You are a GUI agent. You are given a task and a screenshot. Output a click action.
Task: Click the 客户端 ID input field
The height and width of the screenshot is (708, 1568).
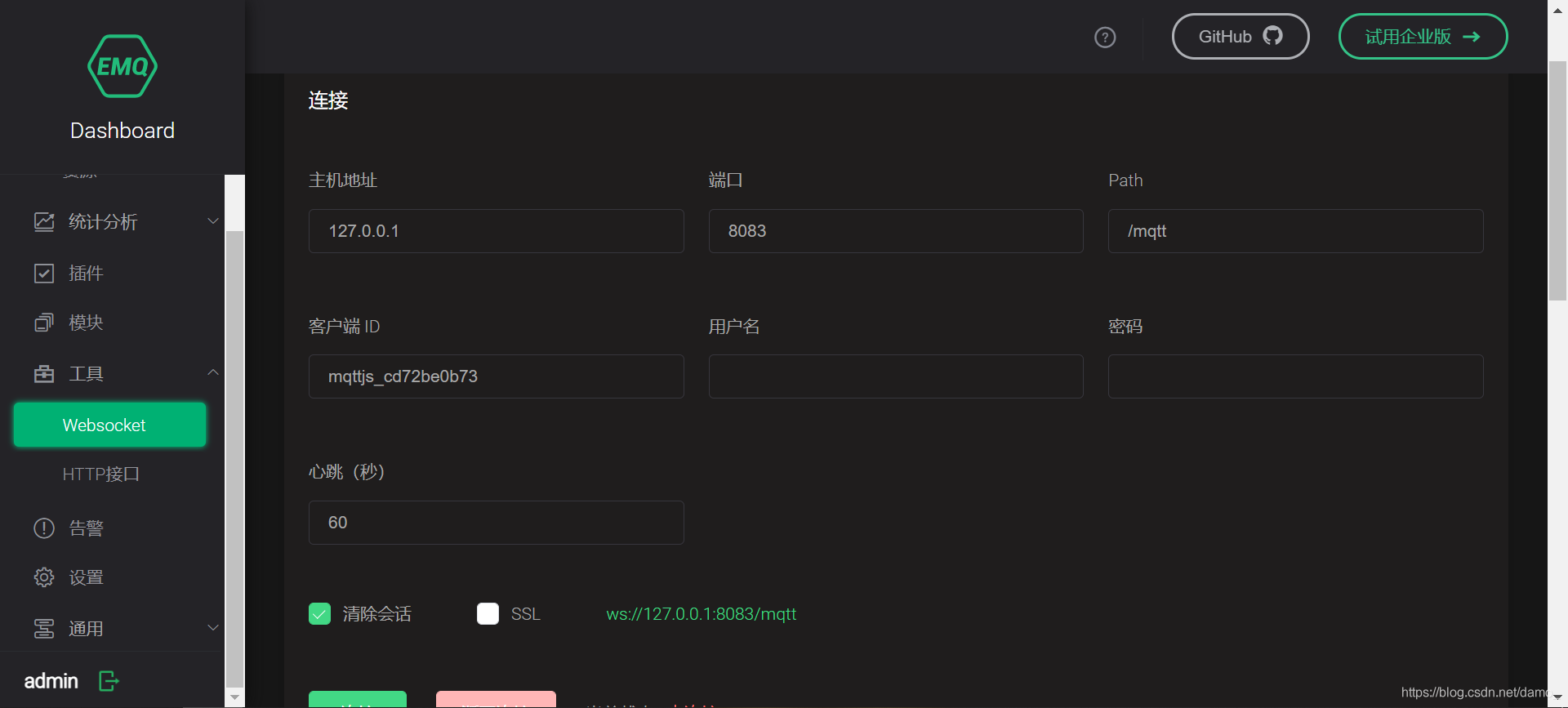497,376
